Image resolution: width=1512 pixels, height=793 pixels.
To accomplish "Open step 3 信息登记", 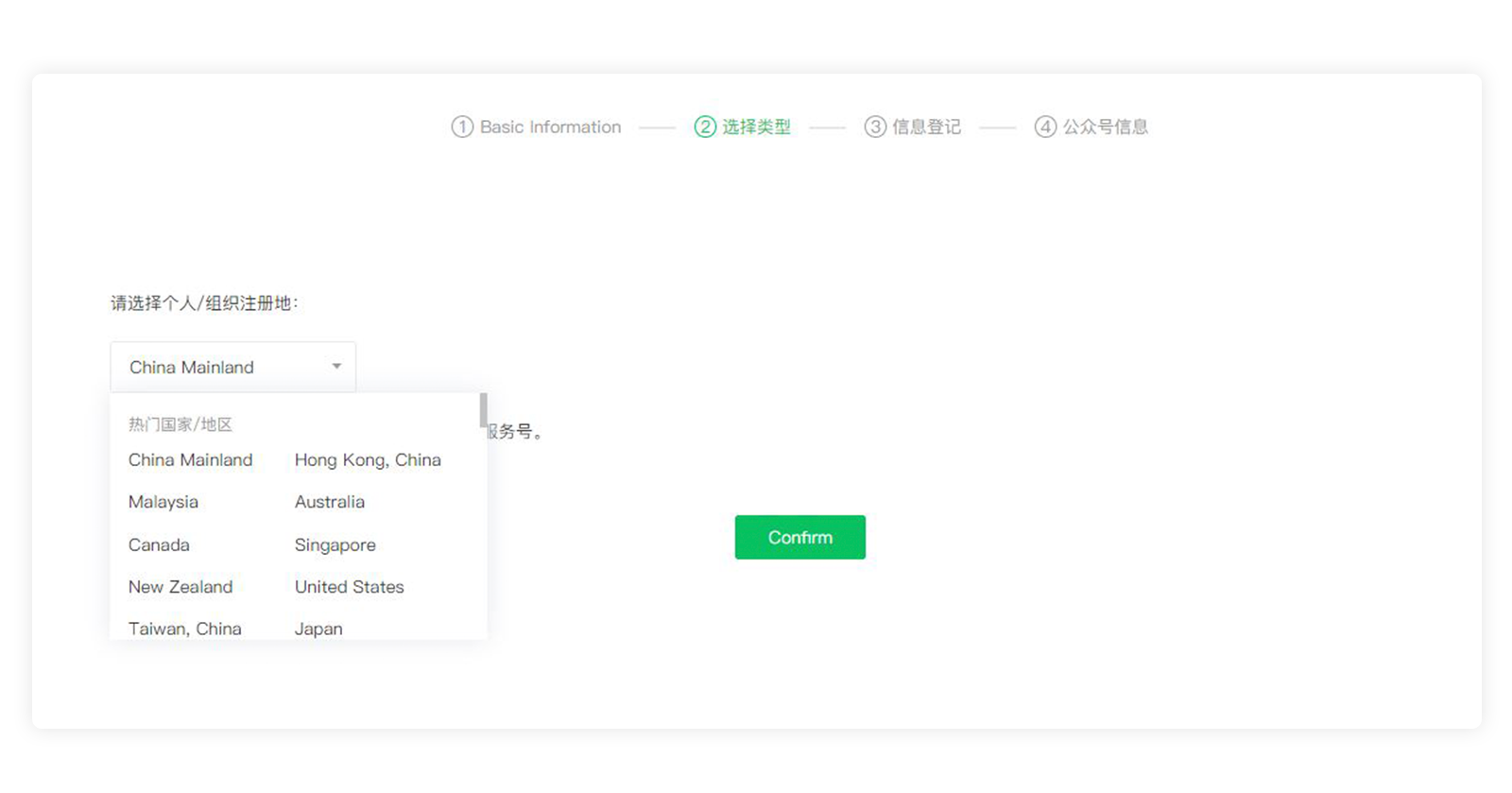I will point(913,127).
